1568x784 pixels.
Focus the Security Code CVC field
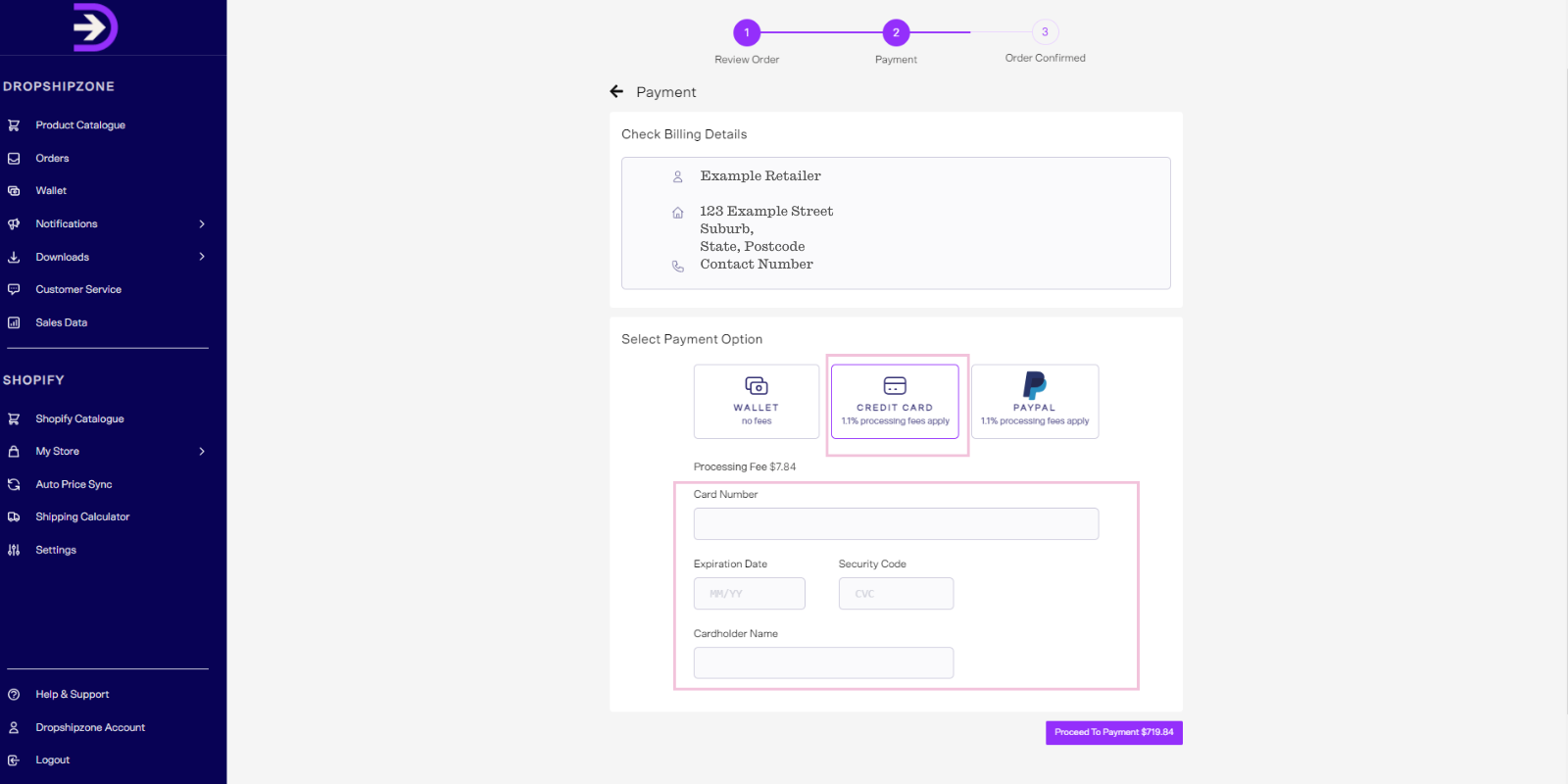click(x=896, y=593)
